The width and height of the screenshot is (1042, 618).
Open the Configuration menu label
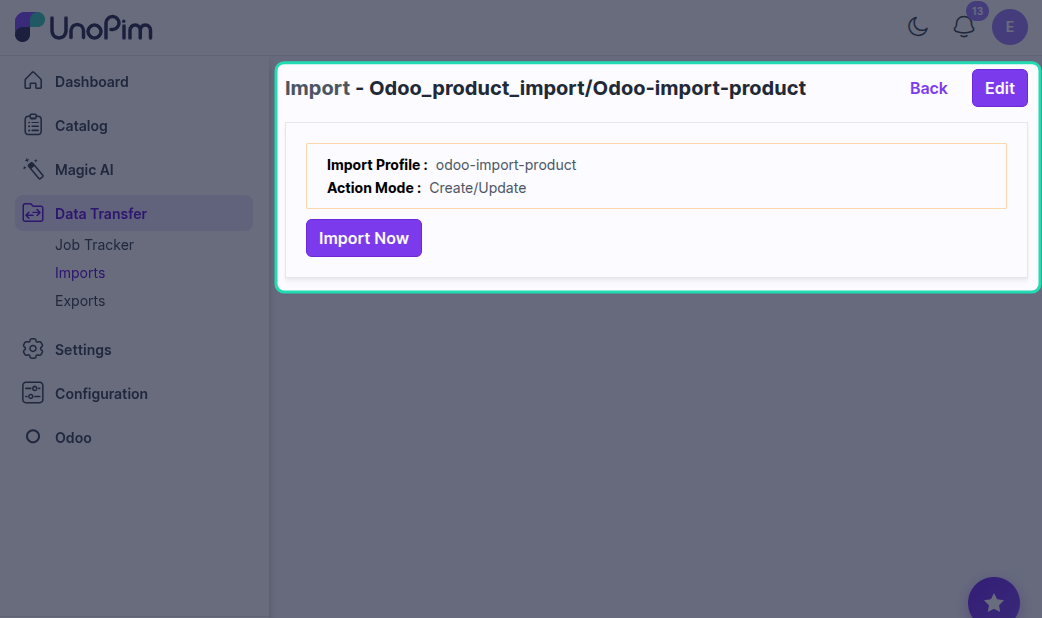coord(102,393)
